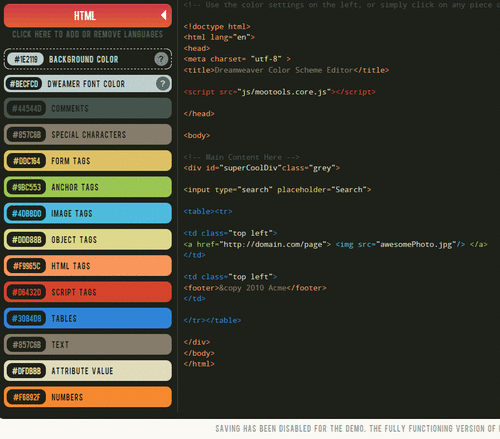Edit the #3084D8 tables hex code
The height and width of the screenshot is (439, 500).
click(26, 318)
